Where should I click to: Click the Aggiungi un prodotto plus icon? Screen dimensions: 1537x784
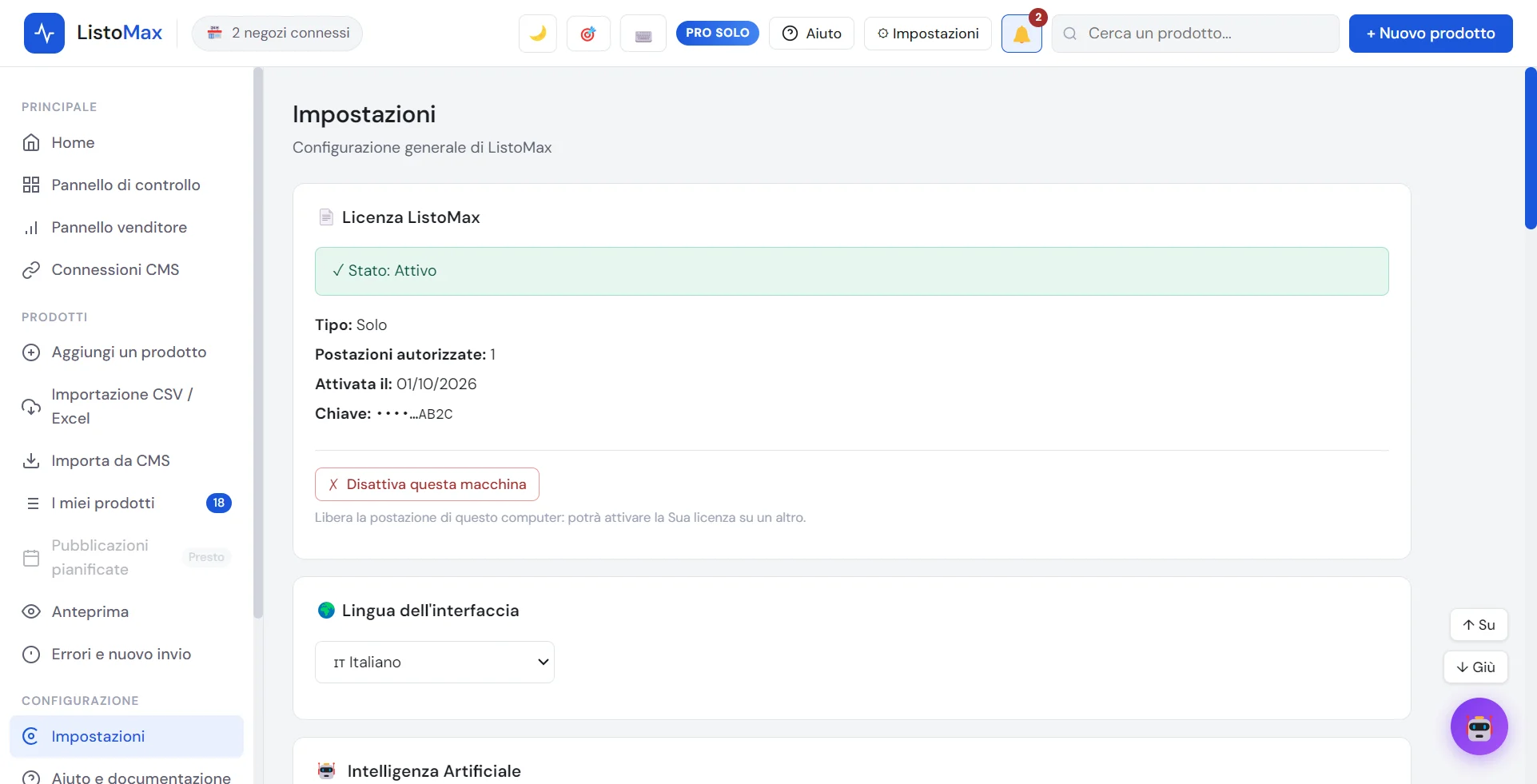31,352
